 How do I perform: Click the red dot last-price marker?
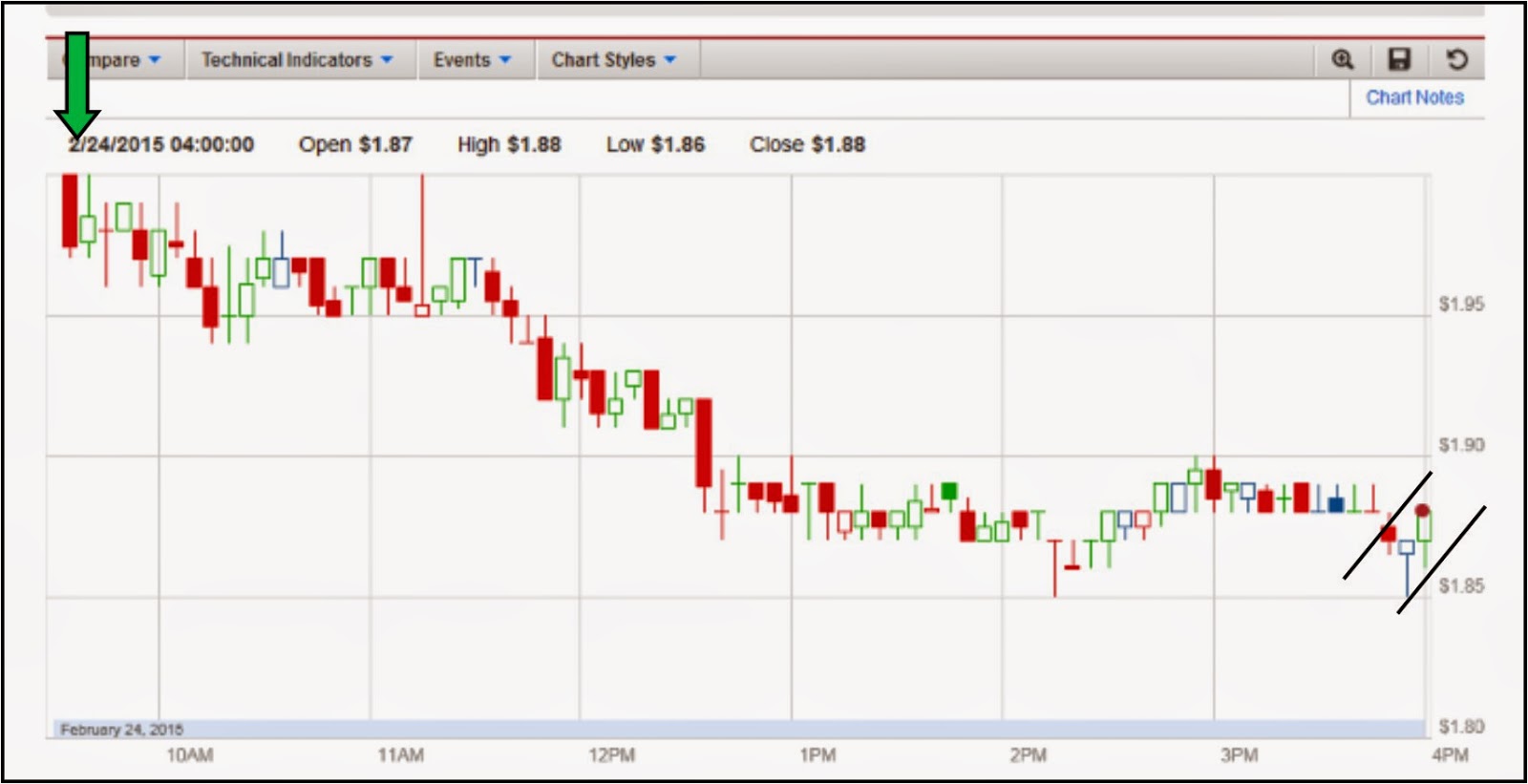[x=1422, y=510]
